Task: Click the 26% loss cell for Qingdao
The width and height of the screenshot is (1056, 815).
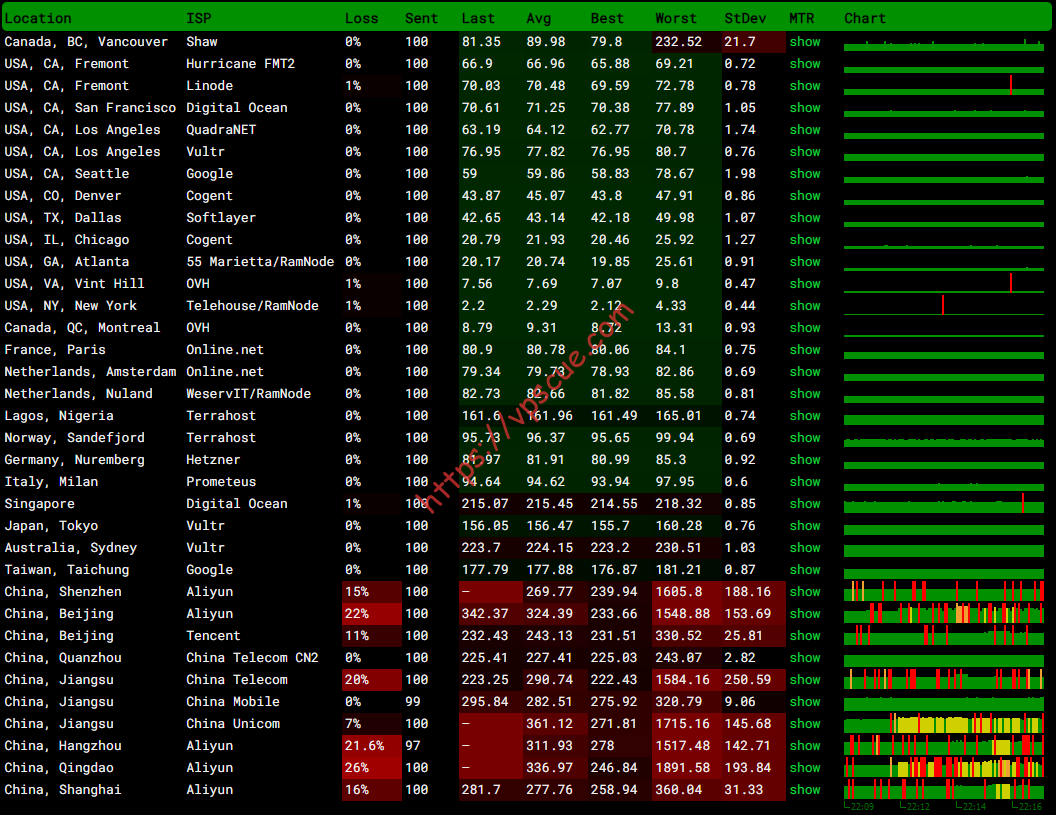Action: coord(372,768)
